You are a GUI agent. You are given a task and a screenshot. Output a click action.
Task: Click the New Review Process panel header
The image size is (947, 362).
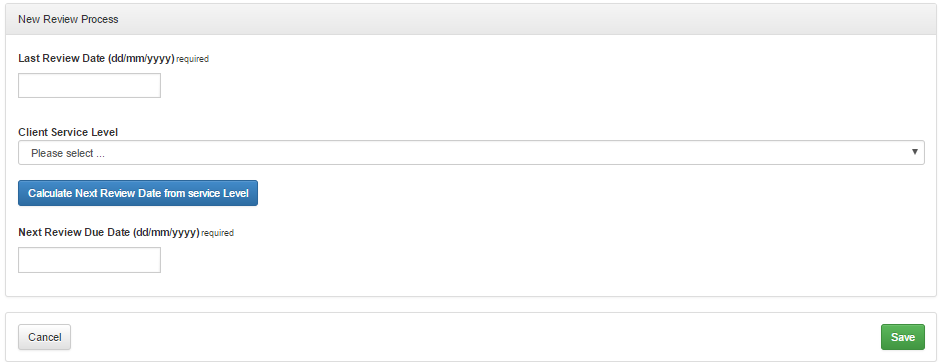(x=471, y=19)
